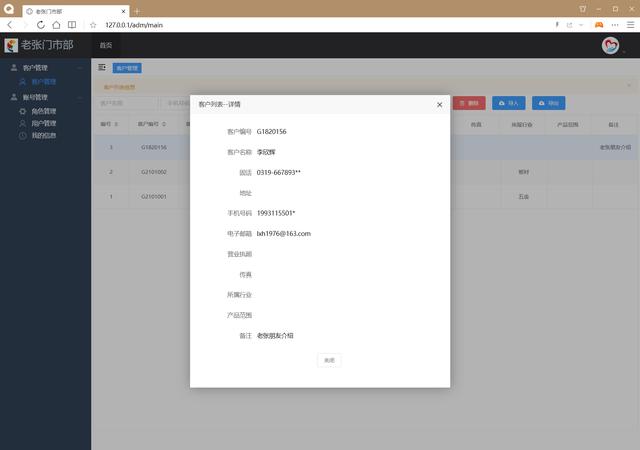The width and height of the screenshot is (640, 450).
Task: Click the blue export button
Action: (549, 103)
